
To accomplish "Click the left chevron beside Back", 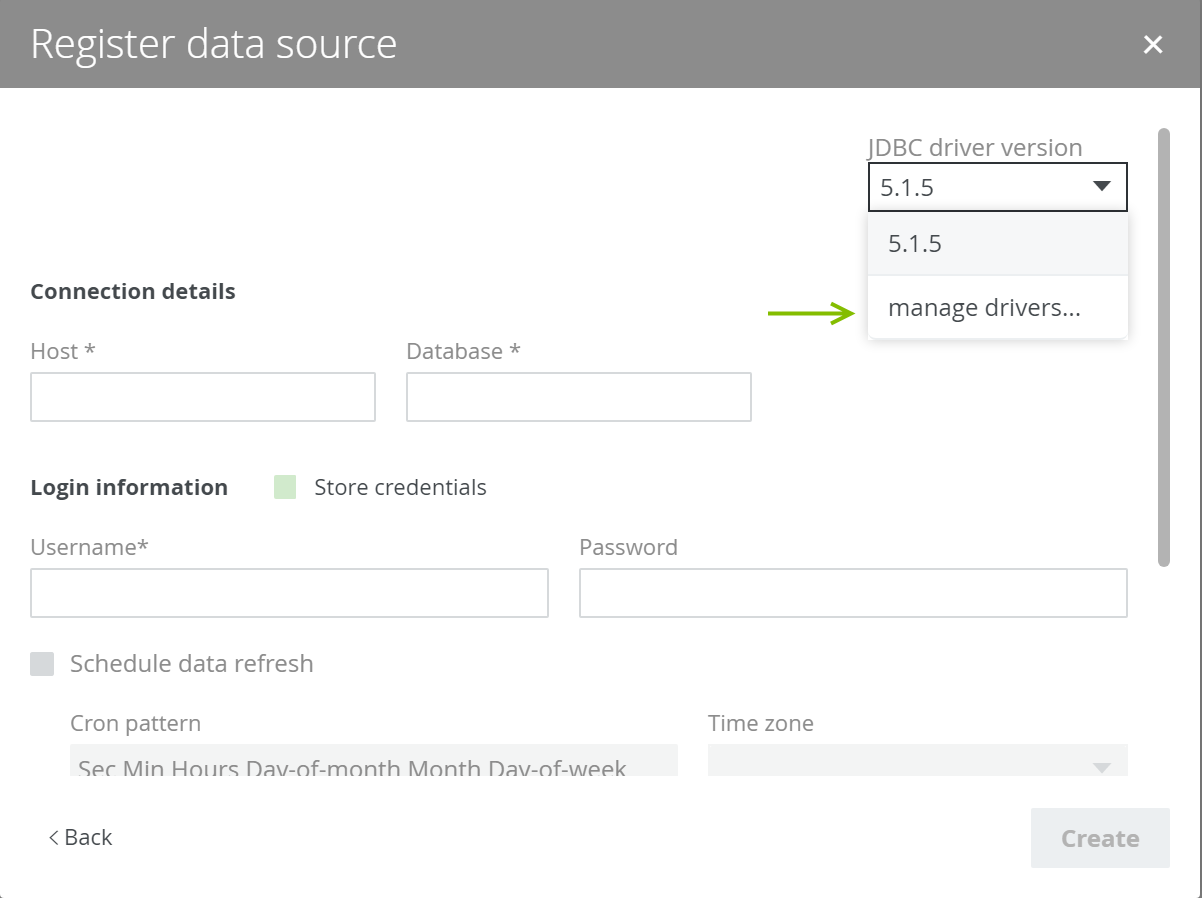I will (x=54, y=838).
